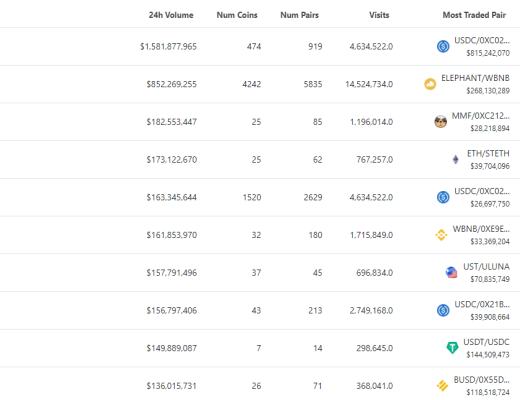Select the $156,797,406 volume cell
The image size is (520, 400).
(172, 310)
